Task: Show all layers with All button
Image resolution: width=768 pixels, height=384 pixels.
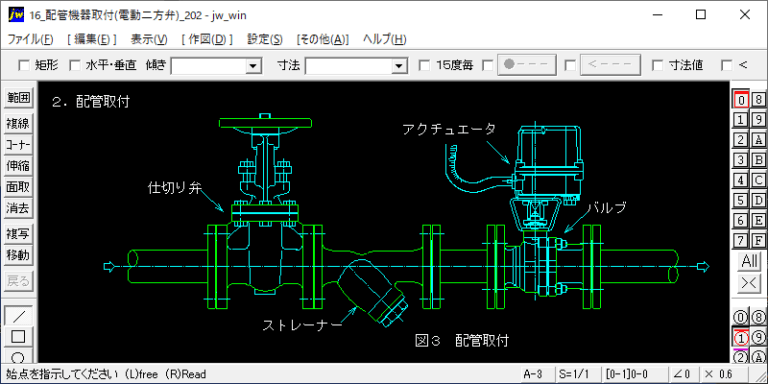Action: point(749,262)
